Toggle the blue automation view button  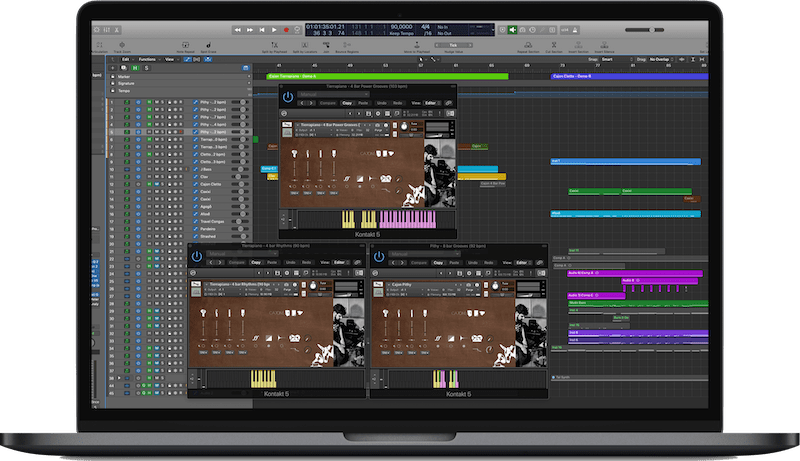coord(188,60)
